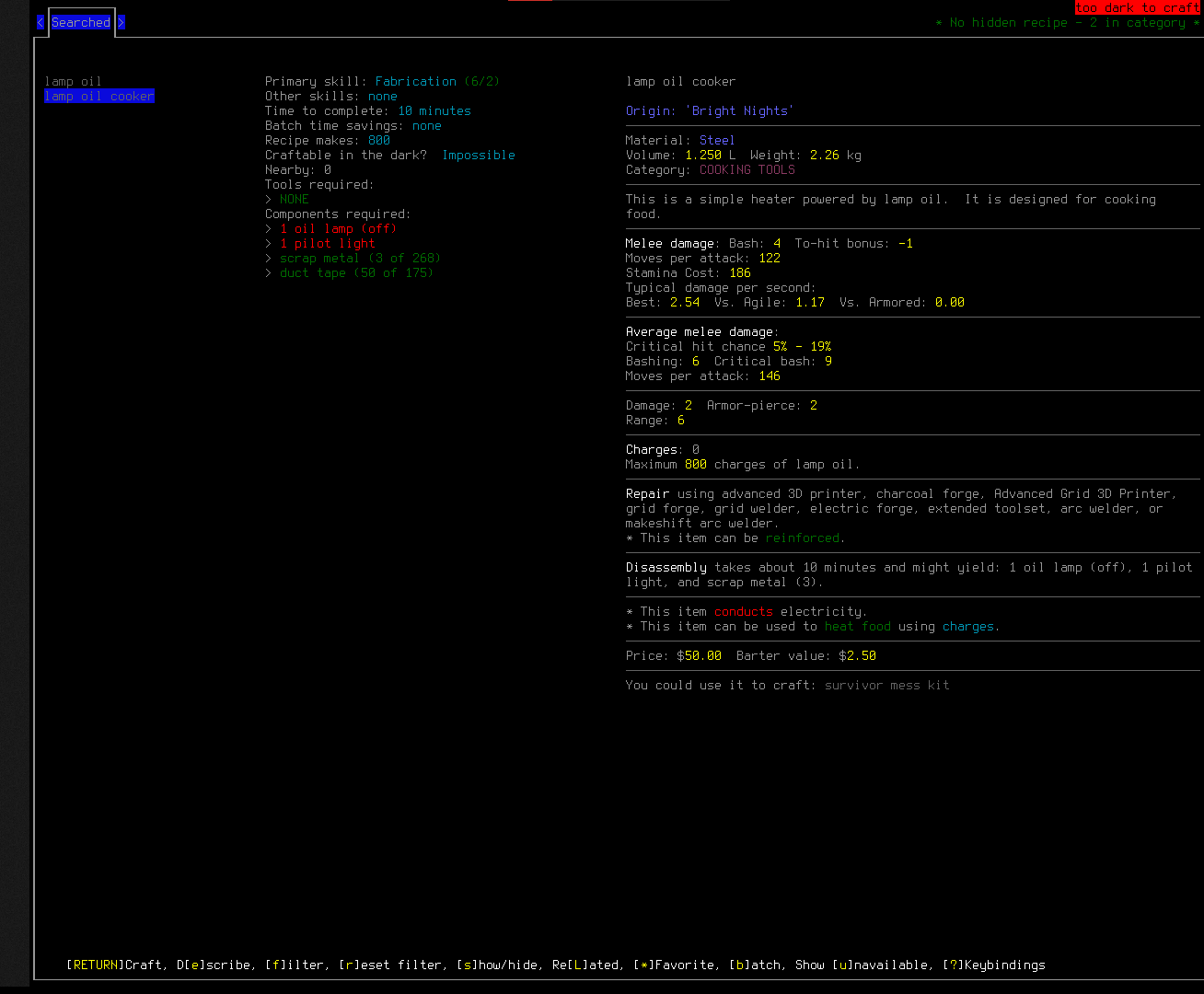The image size is (1204, 994).
Task: Click the 'Other skills: none' line
Action: 331,96
